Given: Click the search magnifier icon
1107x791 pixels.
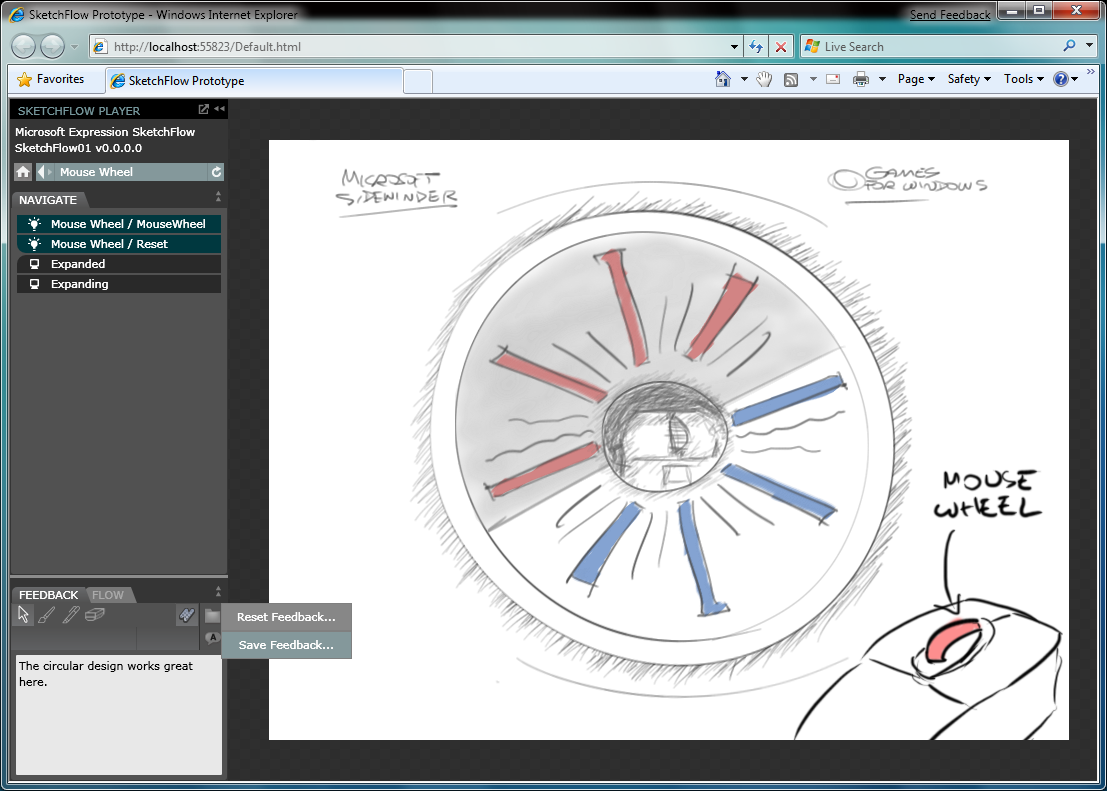Looking at the screenshot, I should coord(1069,46).
